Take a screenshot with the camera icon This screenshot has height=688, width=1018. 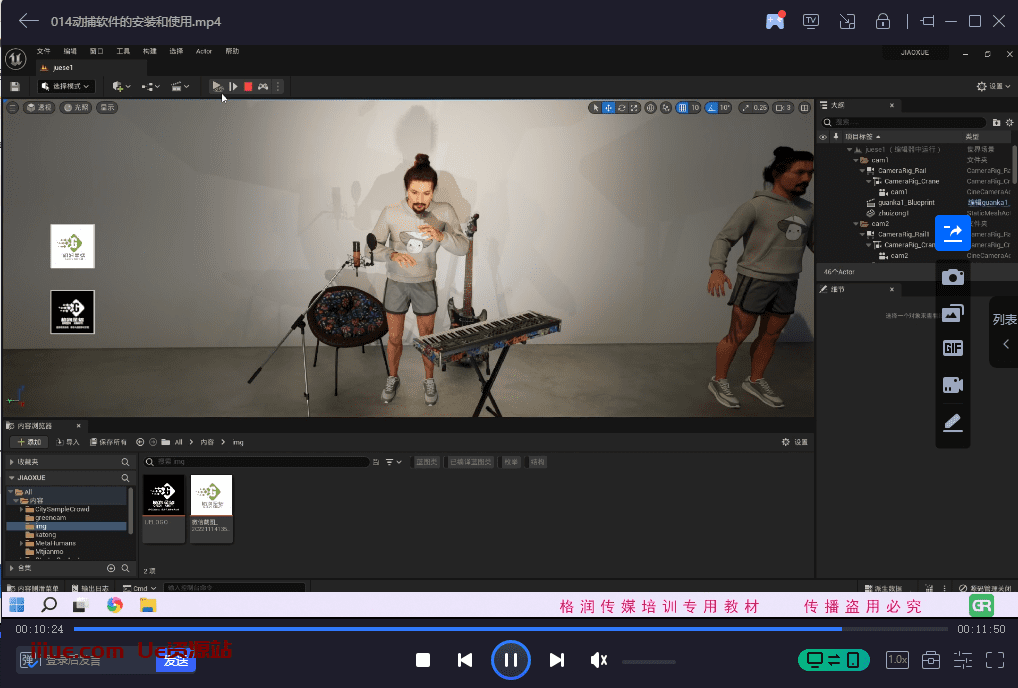[x=953, y=277]
